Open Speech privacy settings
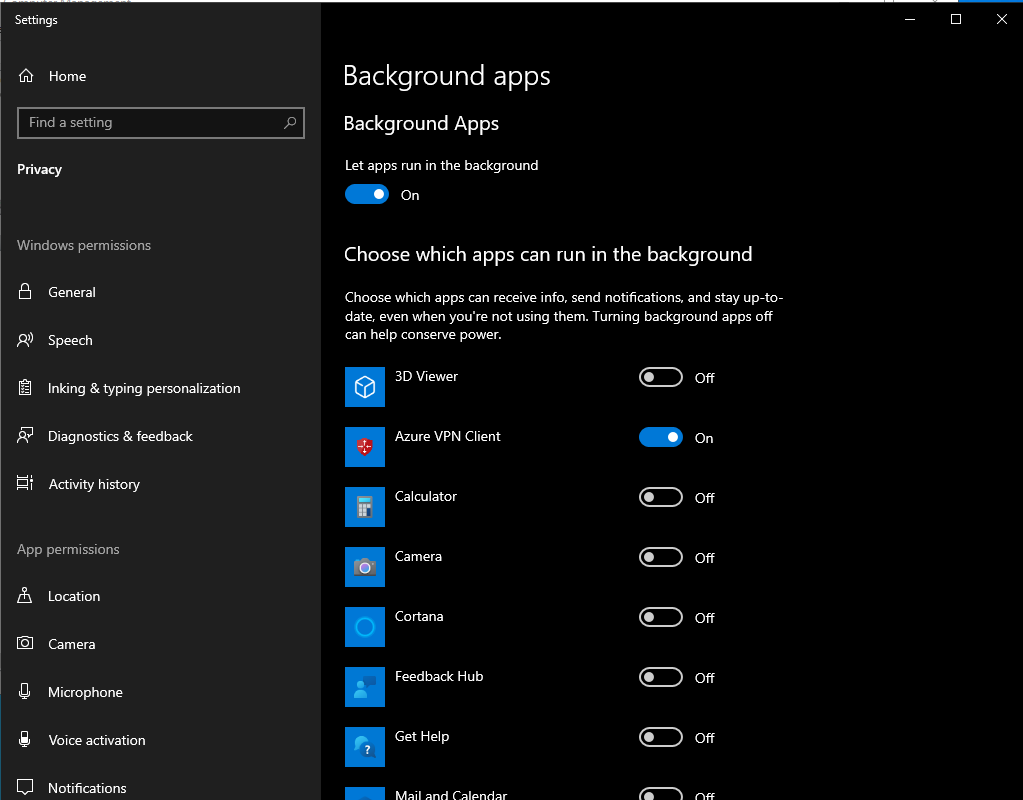The height and width of the screenshot is (800, 1023). point(70,340)
